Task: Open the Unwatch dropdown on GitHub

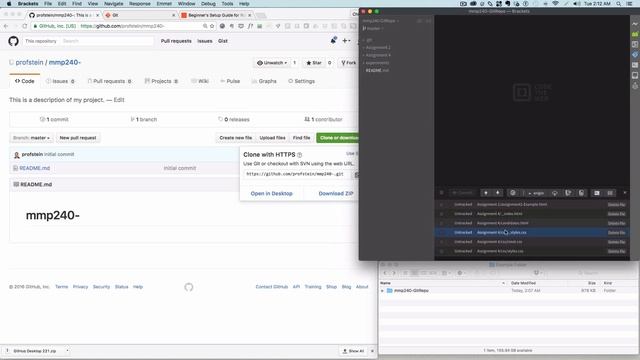Action: [272, 63]
